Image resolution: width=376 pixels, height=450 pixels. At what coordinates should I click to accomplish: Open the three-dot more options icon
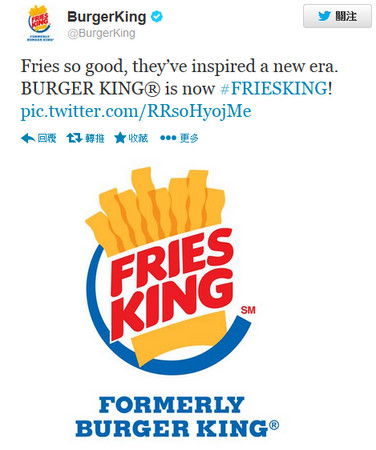tap(168, 138)
